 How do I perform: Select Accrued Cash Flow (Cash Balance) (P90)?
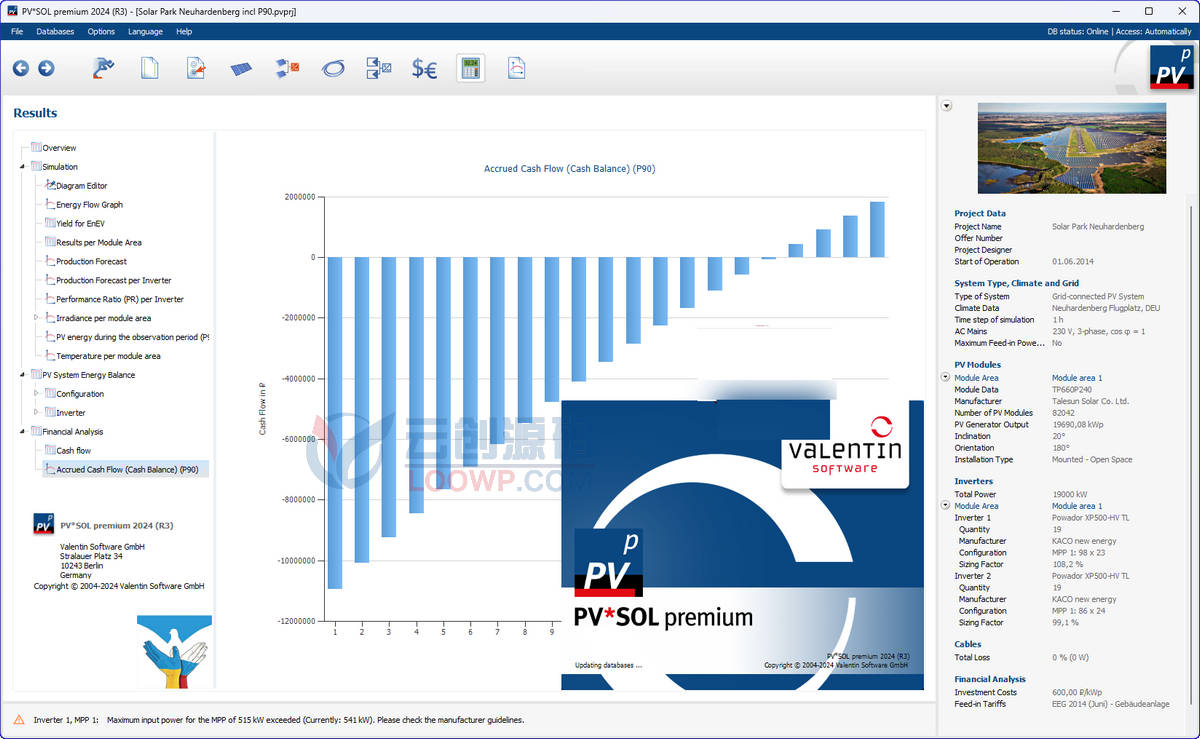point(127,470)
